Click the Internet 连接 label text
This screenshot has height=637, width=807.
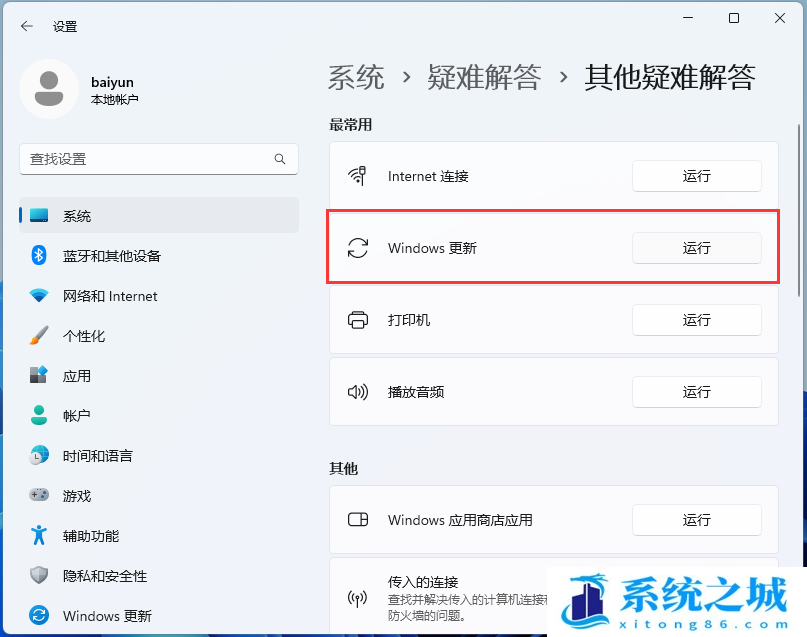click(428, 176)
